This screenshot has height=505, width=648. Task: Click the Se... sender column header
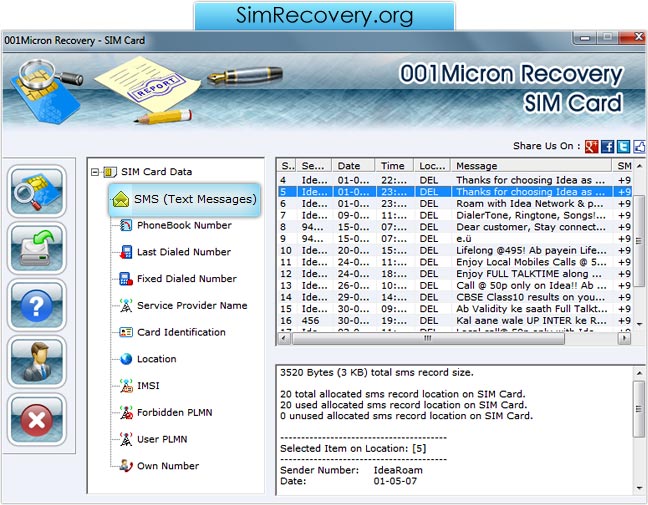tap(314, 166)
